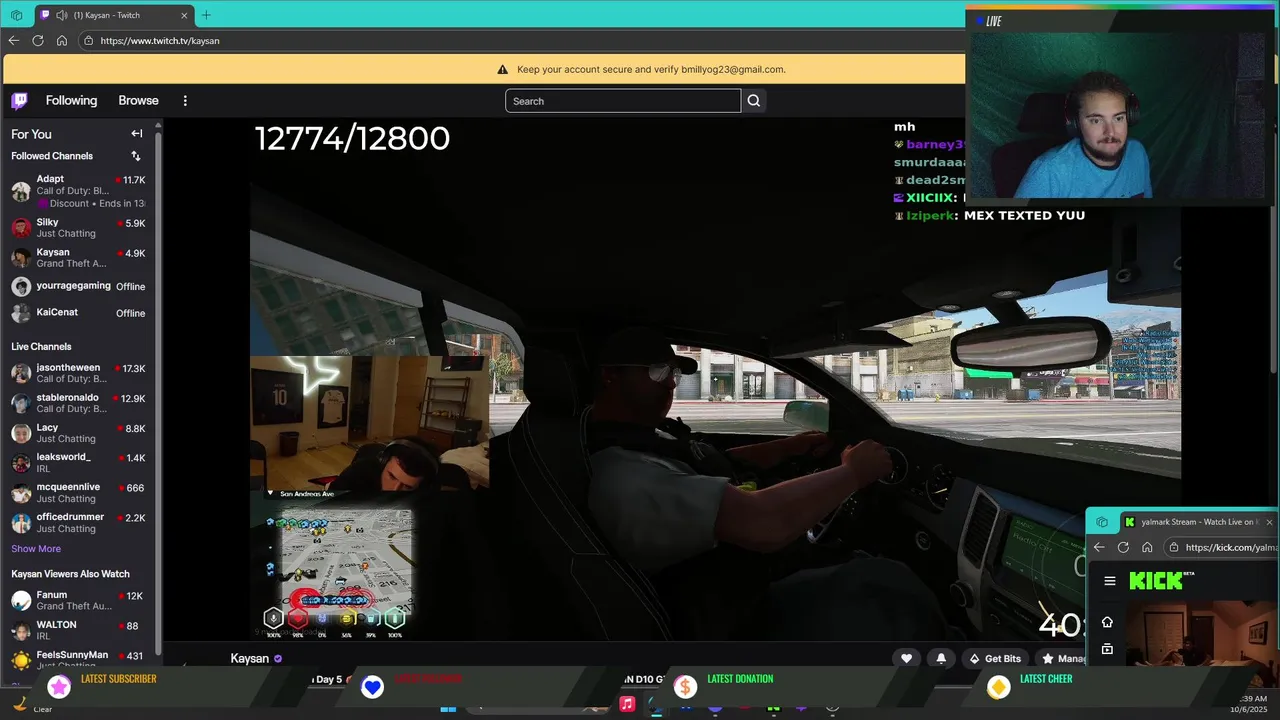
Task: Open FeelsSunnyMan channel in sidebar
Action: tap(79, 660)
